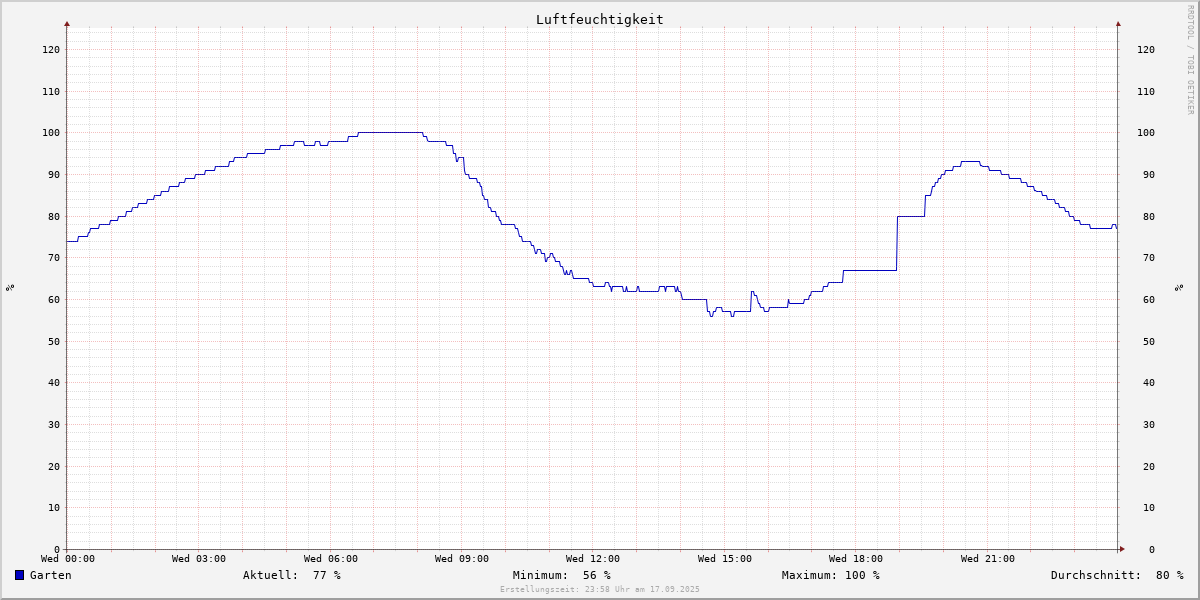Viewport: 1200px width, 600px height.
Task: Click the Wed 21:00 time axis label
Action: [987, 559]
